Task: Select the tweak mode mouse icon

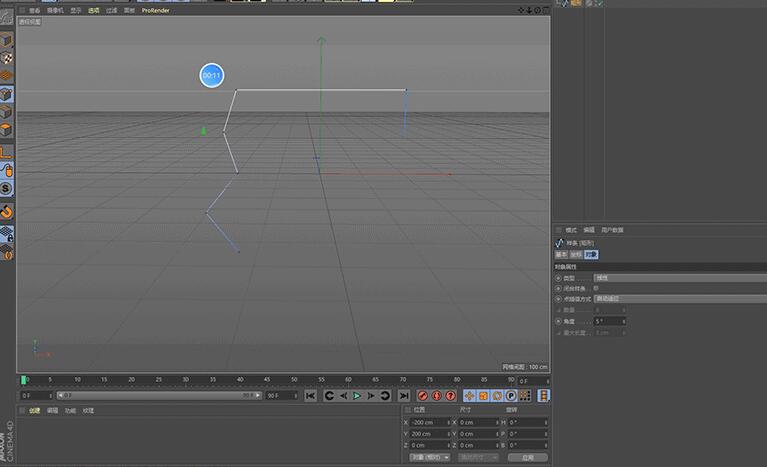Action: 6,170
